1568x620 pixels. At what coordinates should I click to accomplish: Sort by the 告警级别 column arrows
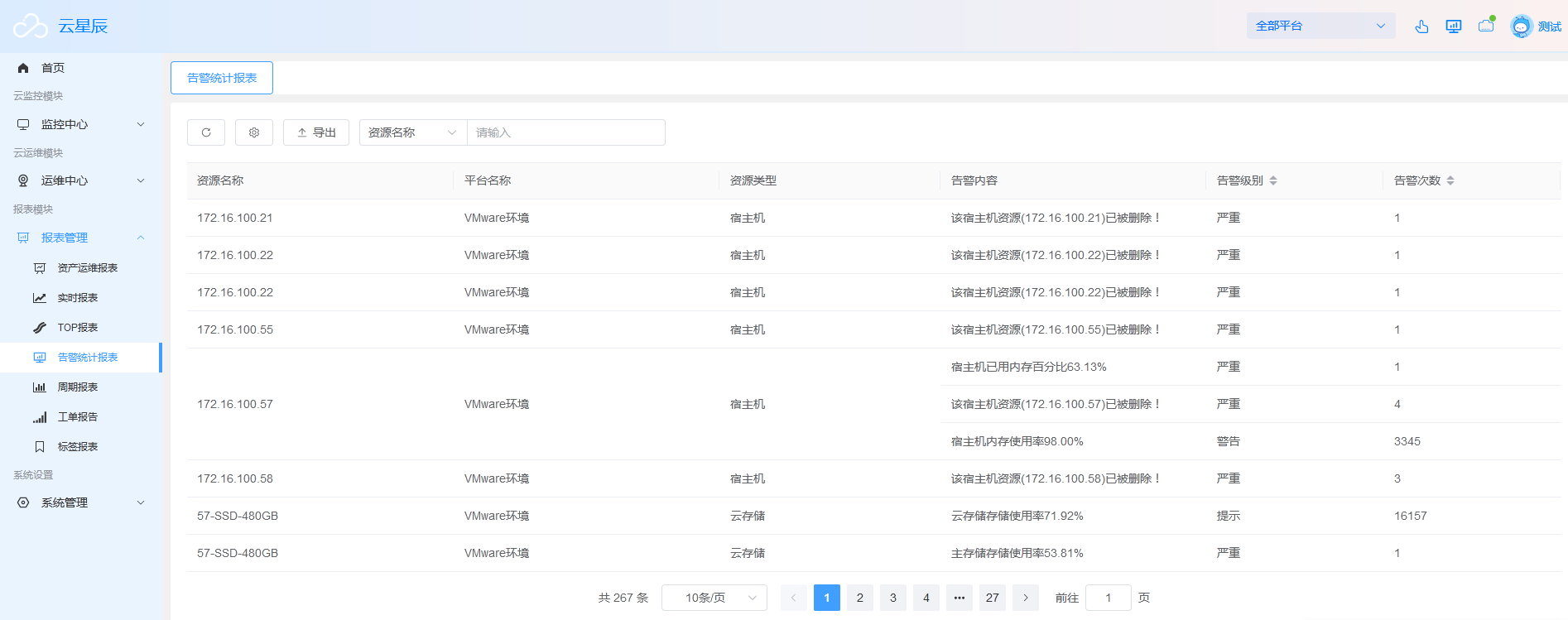point(1273,180)
